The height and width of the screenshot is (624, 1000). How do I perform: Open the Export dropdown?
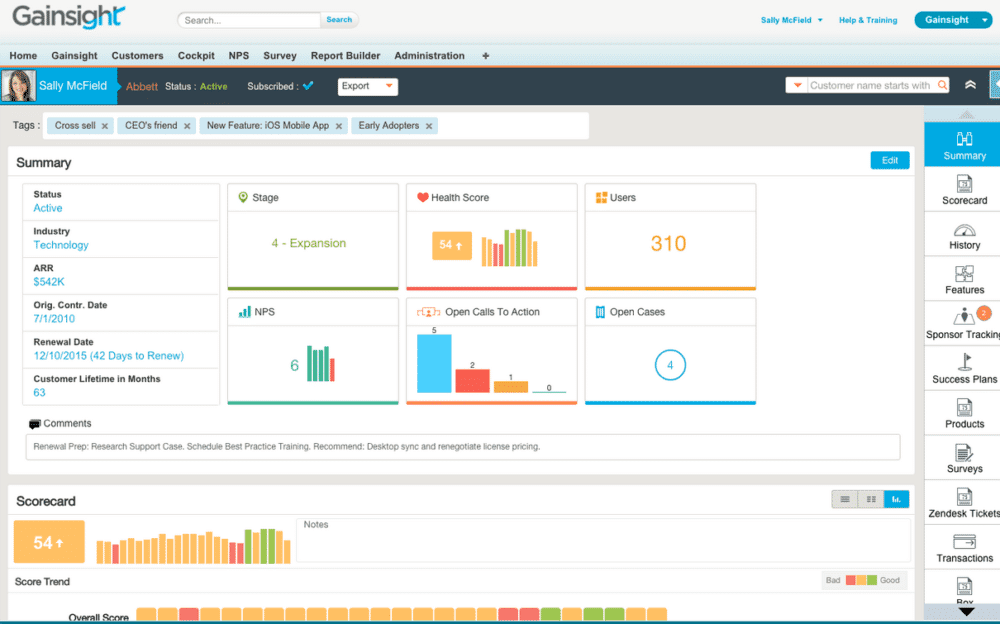click(366, 86)
